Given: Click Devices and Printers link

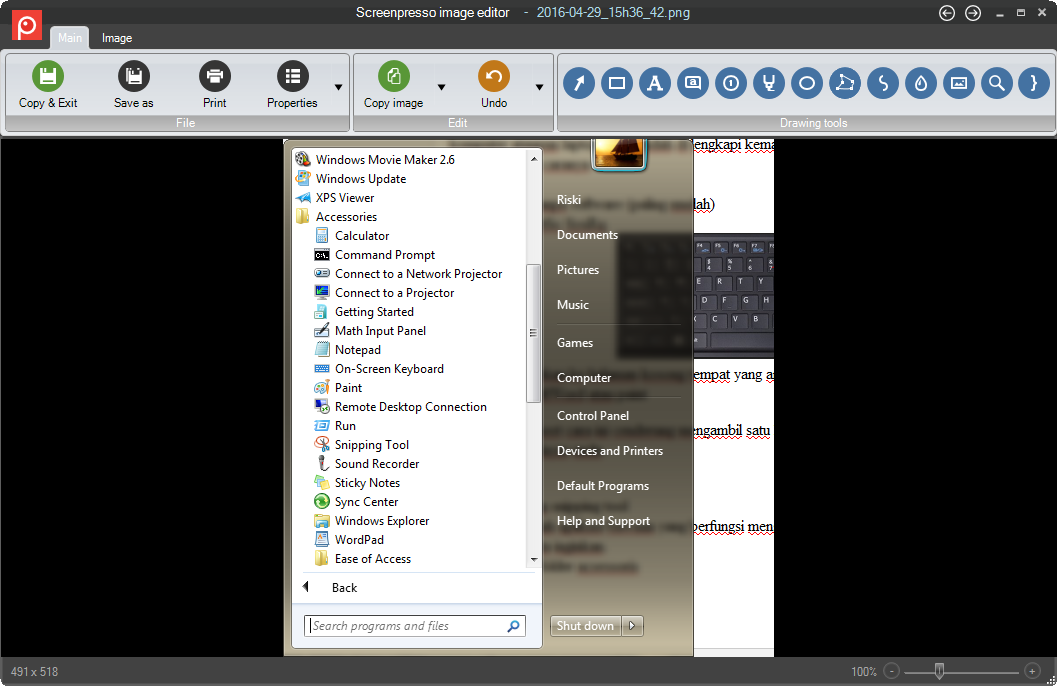Looking at the screenshot, I should pos(609,451).
